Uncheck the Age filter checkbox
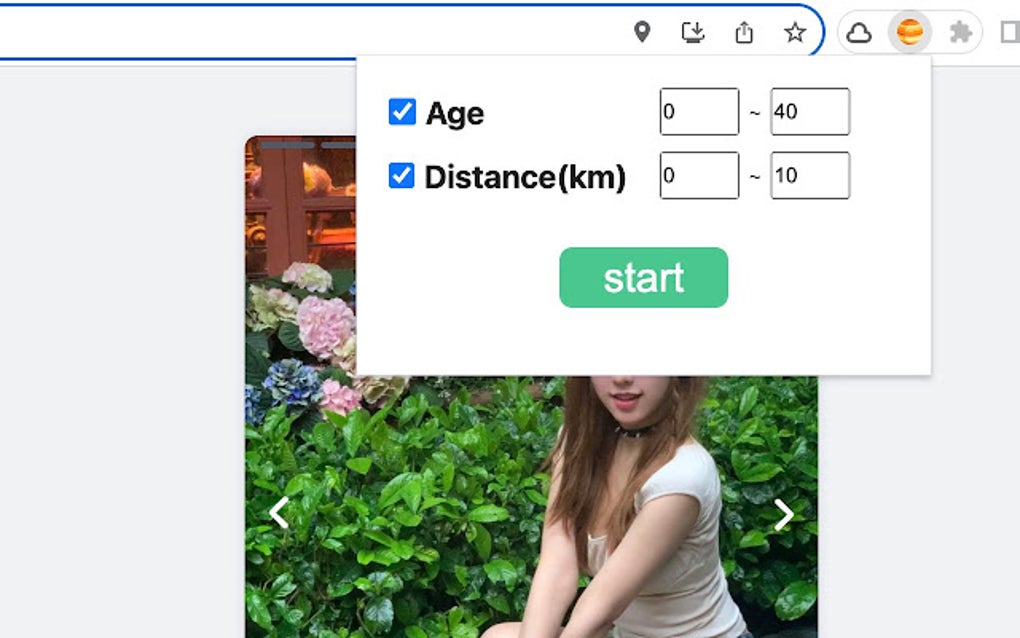The image size is (1020, 638). click(400, 112)
